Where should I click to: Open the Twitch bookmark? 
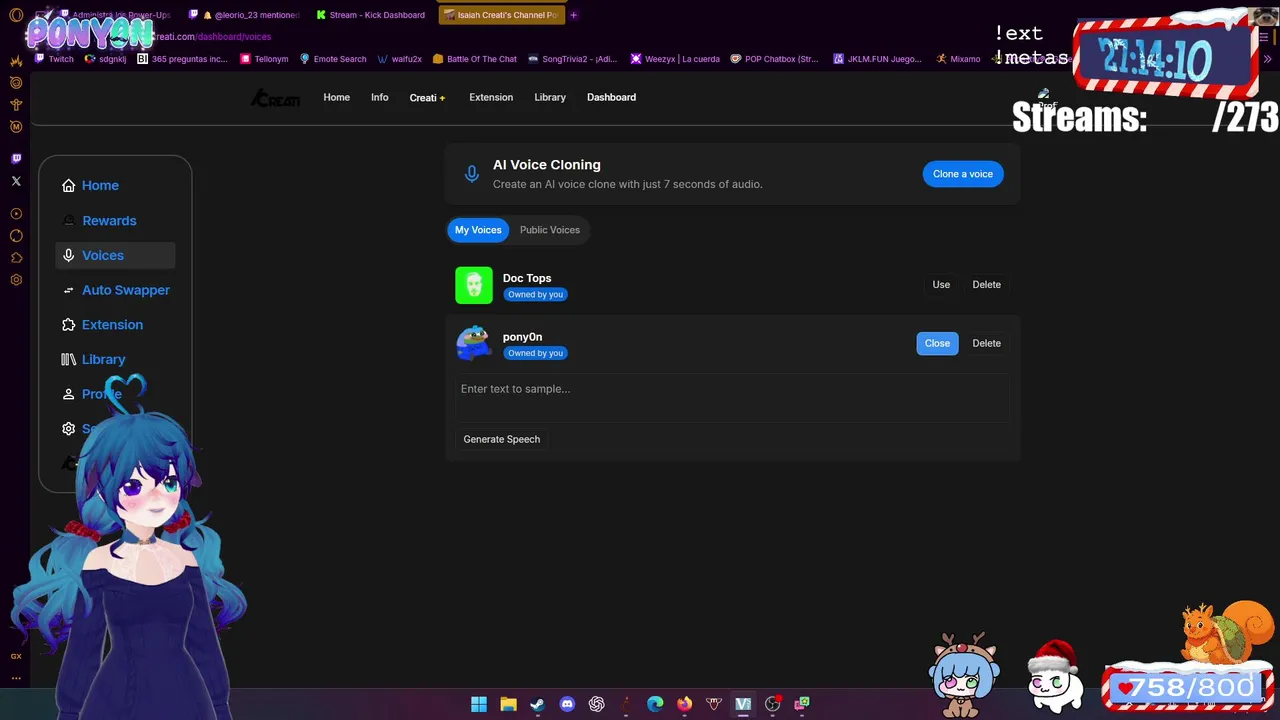tap(54, 59)
